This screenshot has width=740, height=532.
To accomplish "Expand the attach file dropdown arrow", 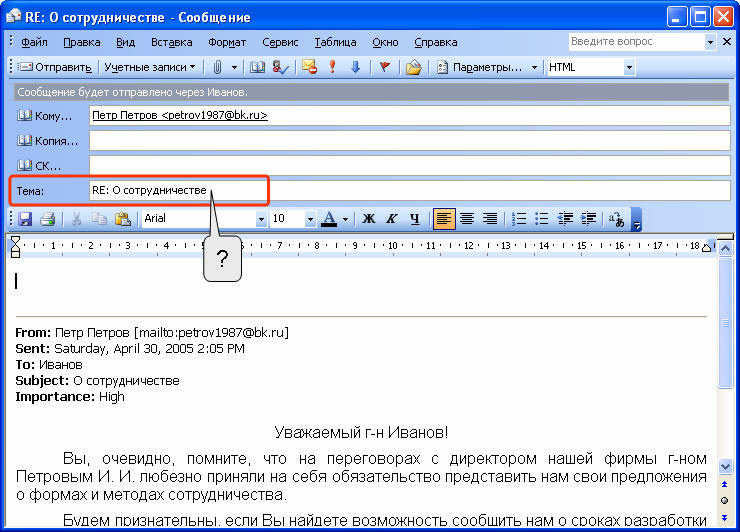I will pyautogui.click(x=234, y=68).
